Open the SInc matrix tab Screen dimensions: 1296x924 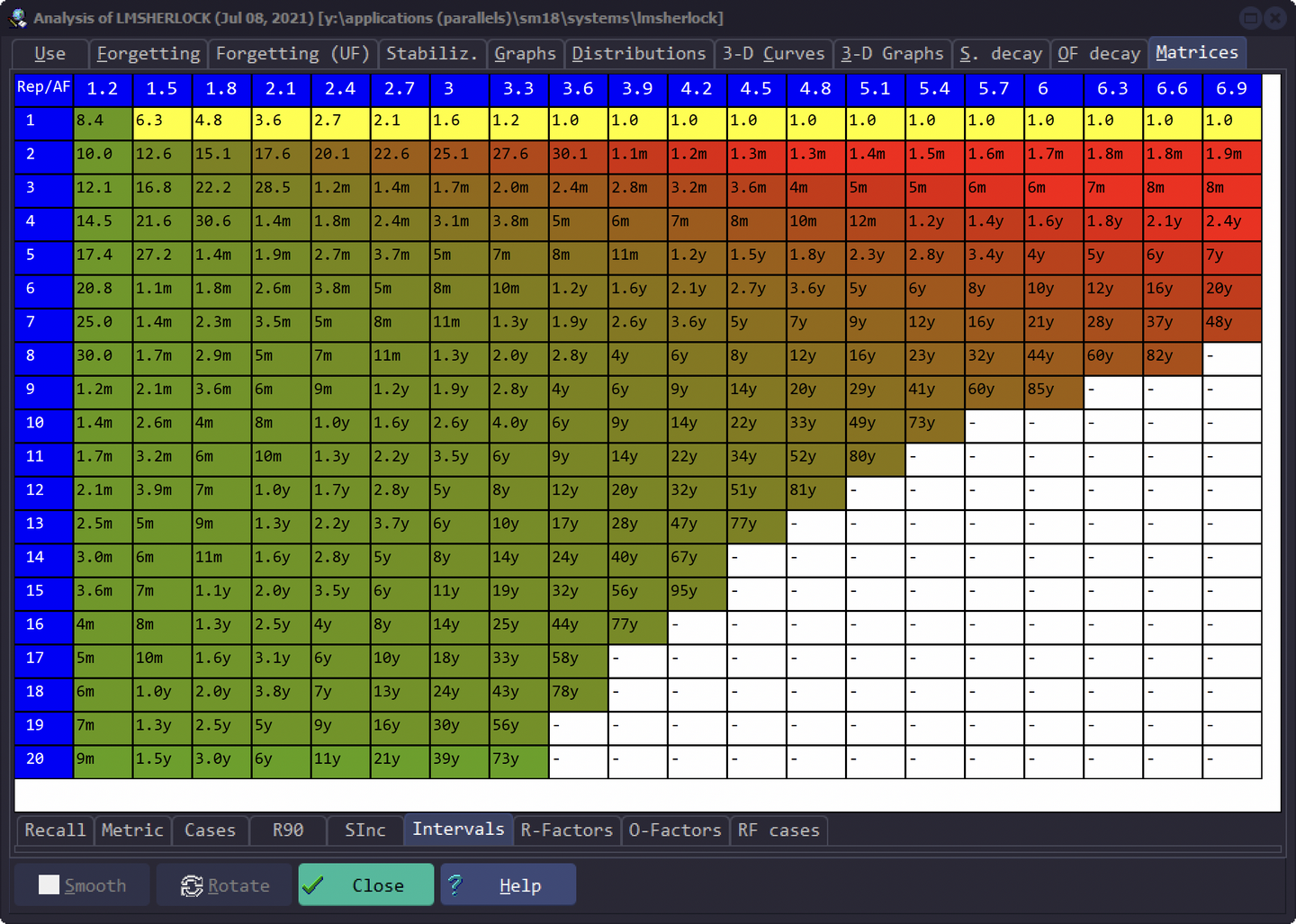pos(365,830)
